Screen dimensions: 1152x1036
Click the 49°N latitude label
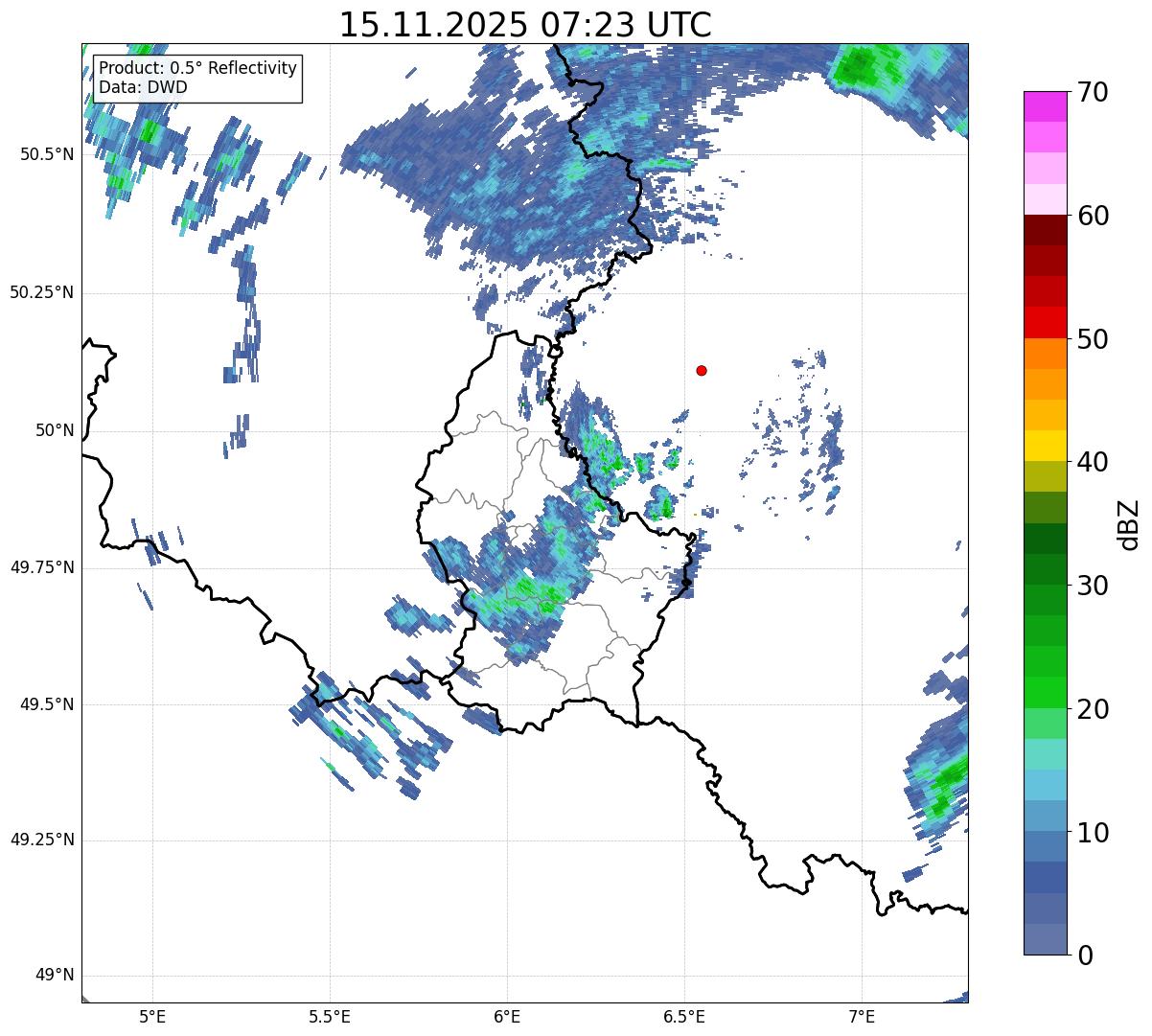coord(54,976)
